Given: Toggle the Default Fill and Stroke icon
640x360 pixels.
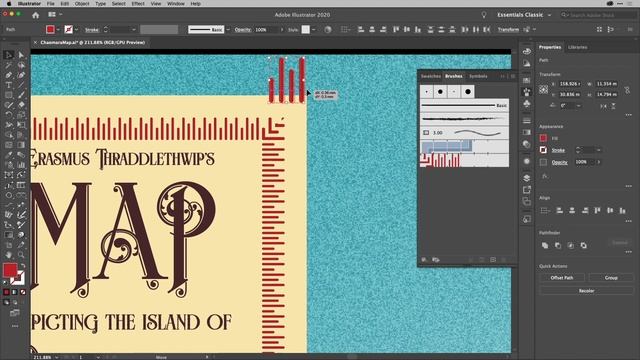Looking at the screenshot, I should coord(5,282).
